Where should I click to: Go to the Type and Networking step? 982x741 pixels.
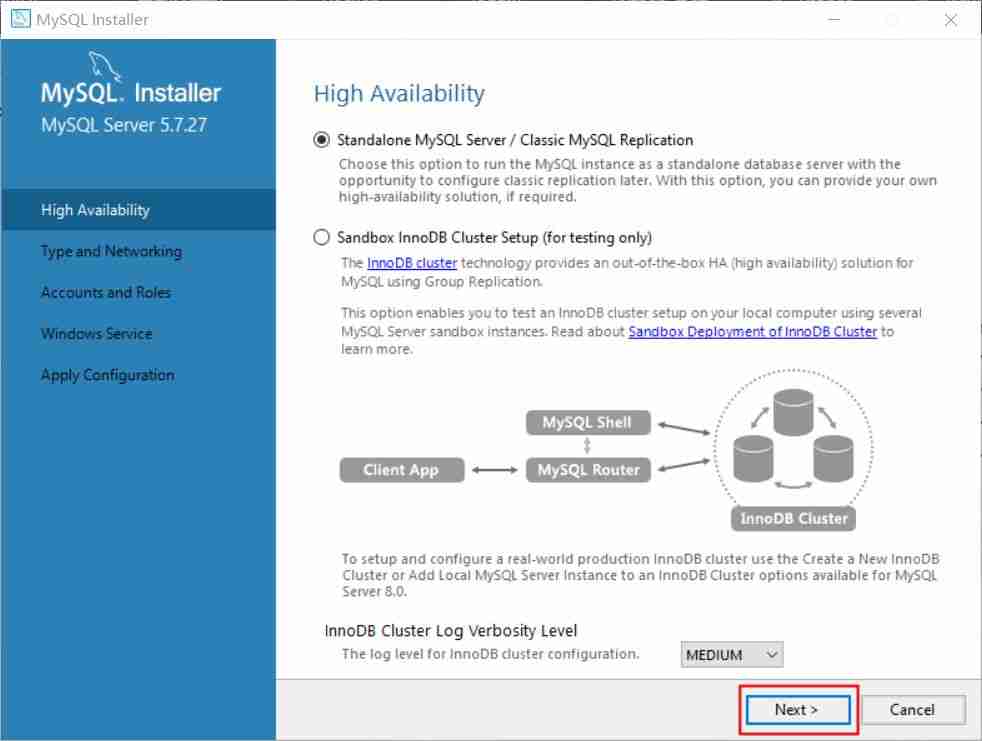[x=111, y=251]
